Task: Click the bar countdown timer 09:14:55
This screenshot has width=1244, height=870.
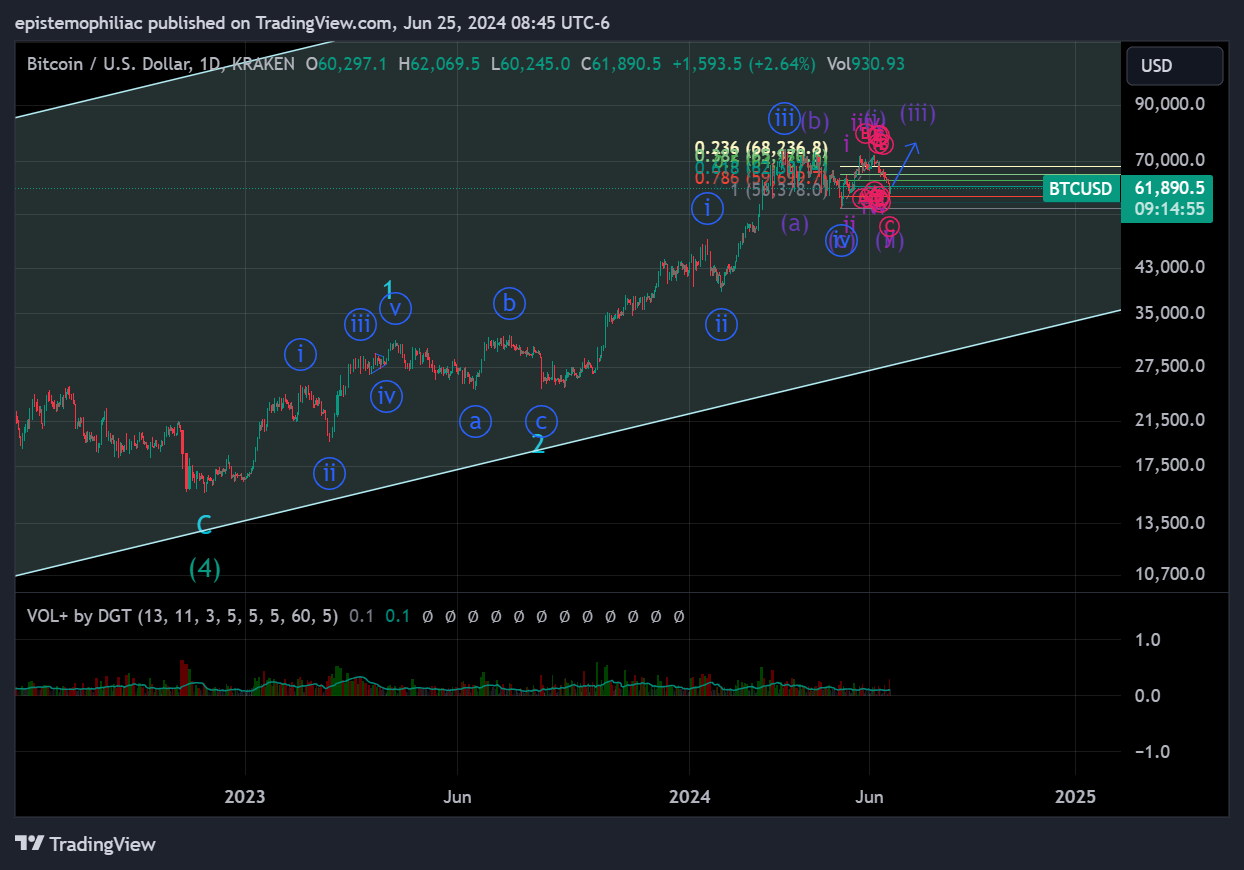Action: (x=1169, y=210)
